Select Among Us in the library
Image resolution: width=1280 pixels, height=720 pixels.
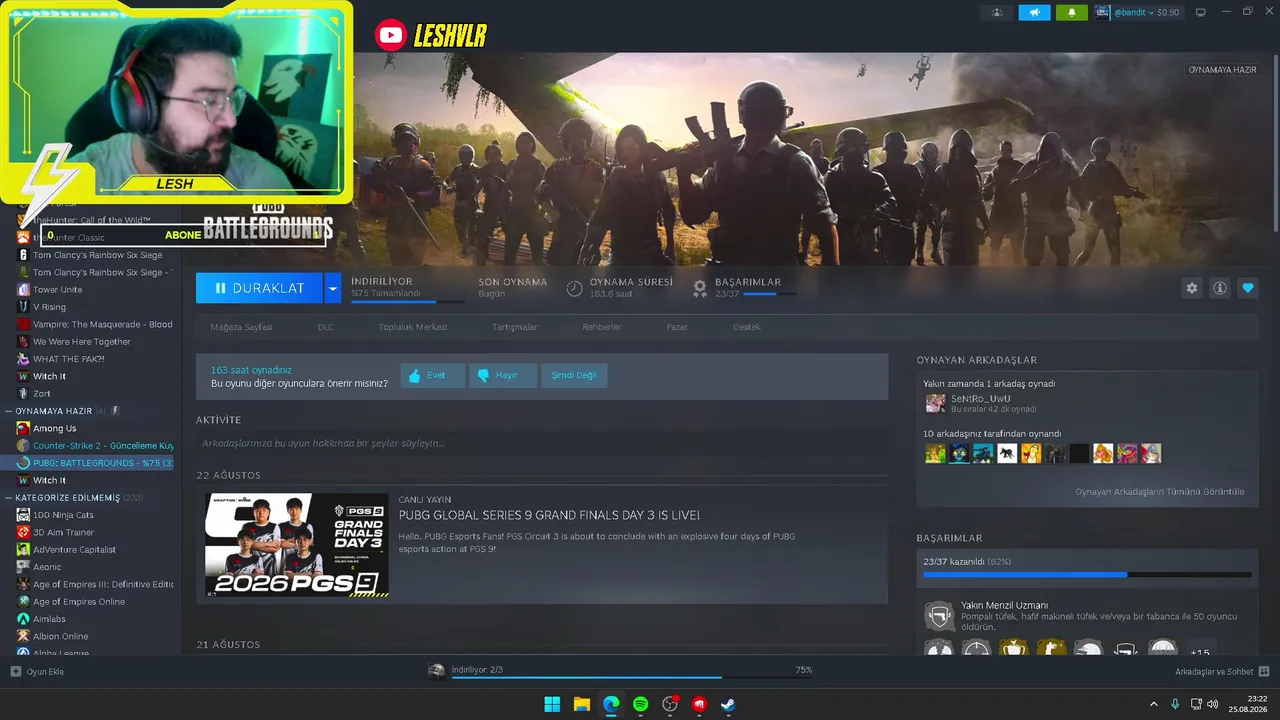click(x=54, y=428)
